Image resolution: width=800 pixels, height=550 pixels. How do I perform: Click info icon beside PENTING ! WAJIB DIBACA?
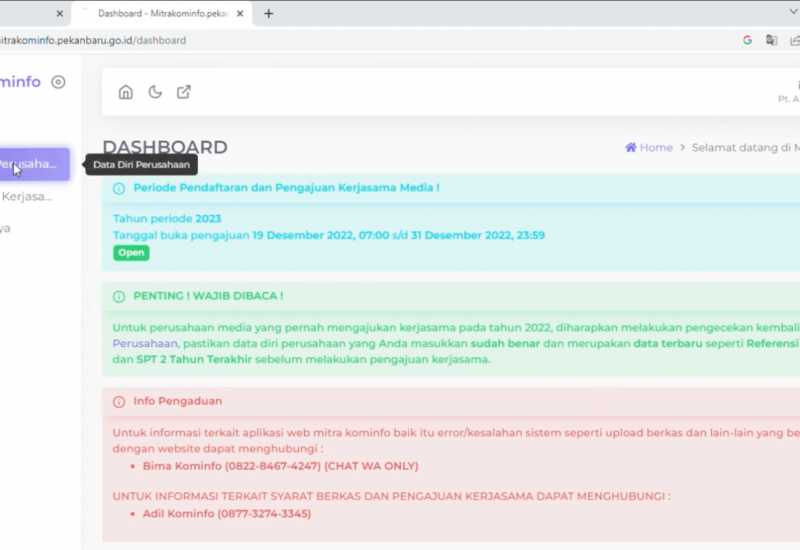pyautogui.click(x=119, y=297)
